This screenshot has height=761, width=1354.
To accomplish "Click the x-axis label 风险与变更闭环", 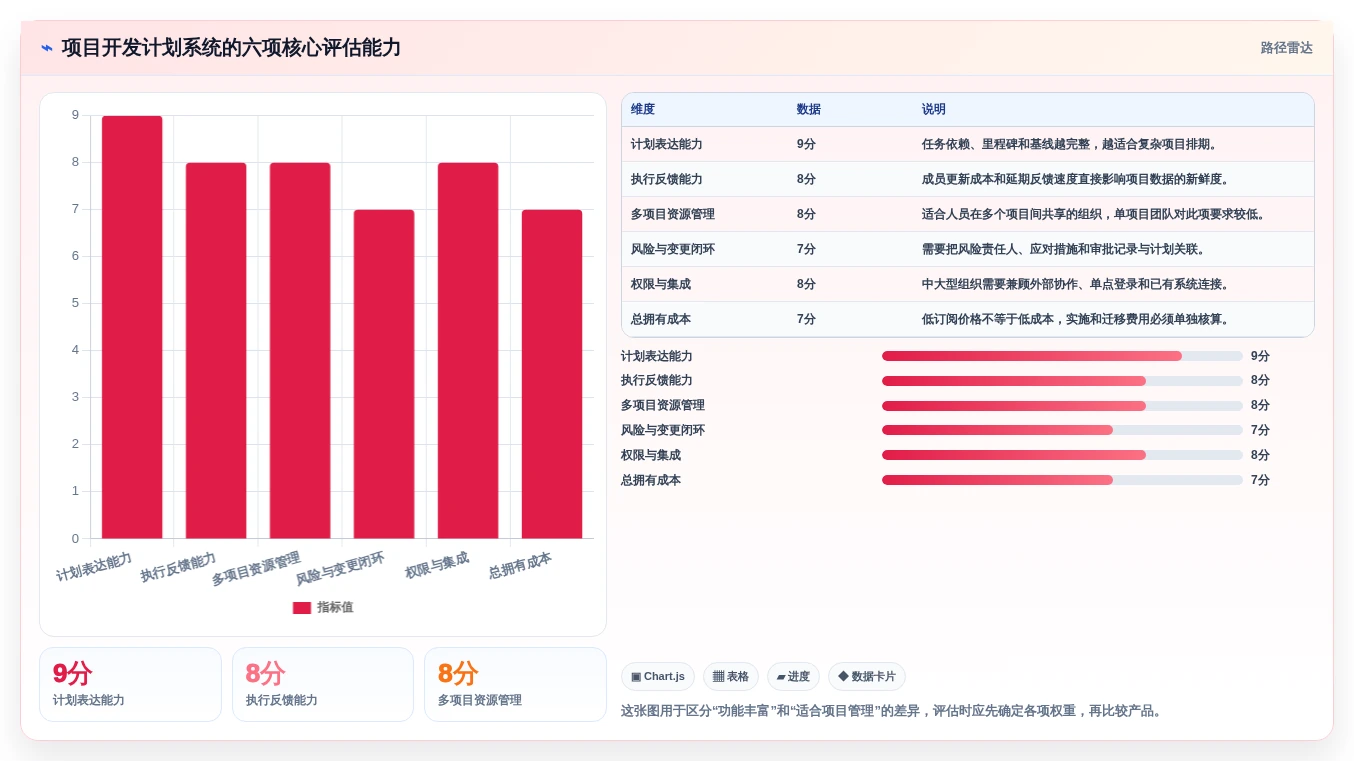I will tap(340, 568).
